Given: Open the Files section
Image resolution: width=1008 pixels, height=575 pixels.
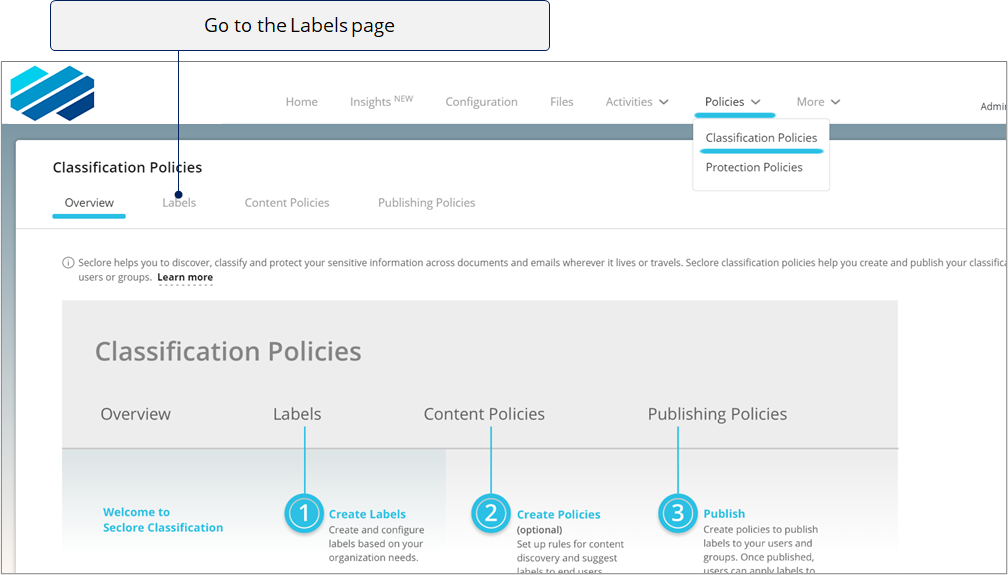Looking at the screenshot, I should point(562,102).
